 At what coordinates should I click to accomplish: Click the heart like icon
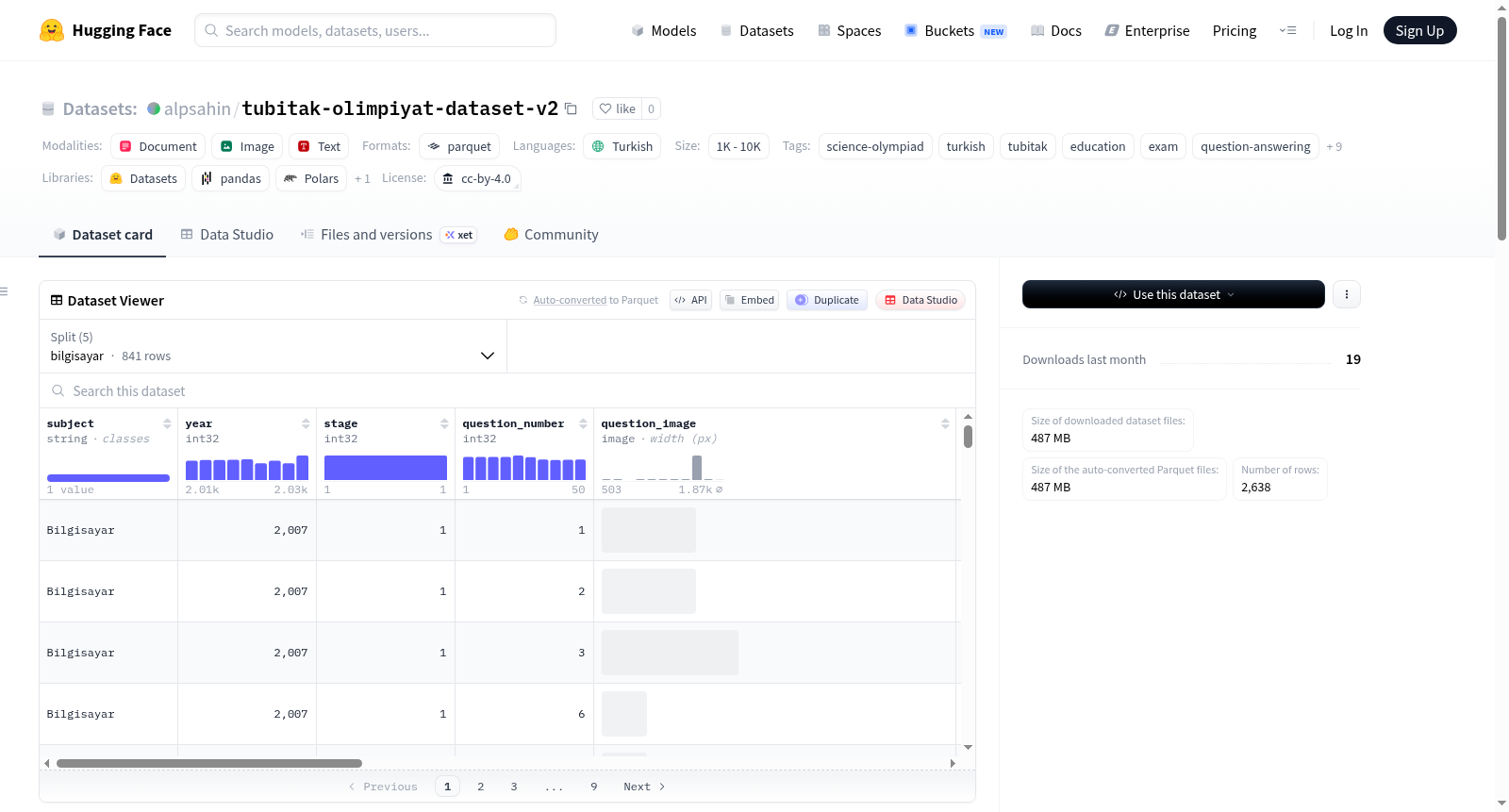click(x=605, y=108)
